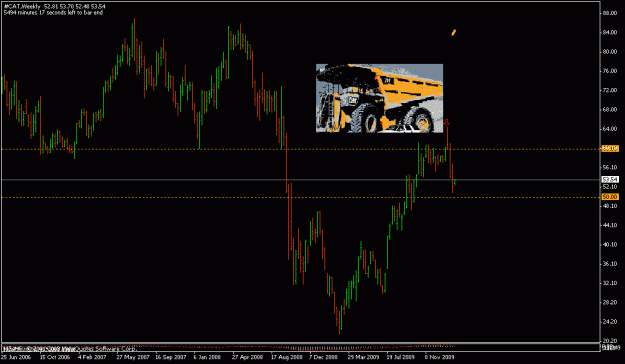Click the 64.00 price axis label
Image resolution: width=625 pixels, height=364 pixels.
[x=610, y=129]
